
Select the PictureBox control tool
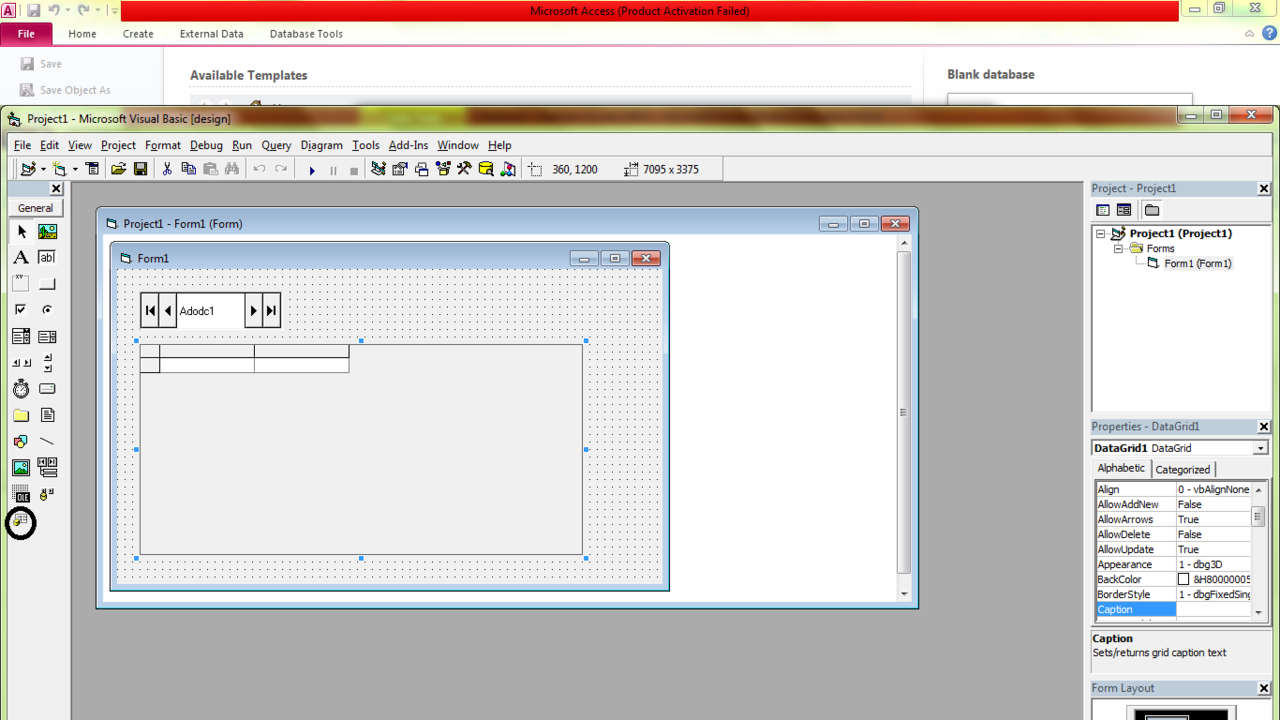tap(47, 231)
